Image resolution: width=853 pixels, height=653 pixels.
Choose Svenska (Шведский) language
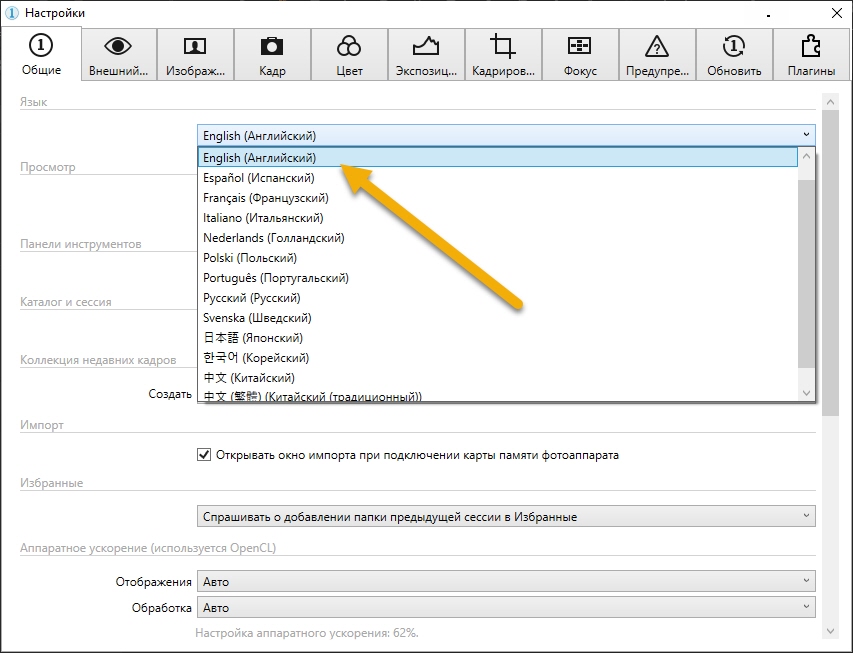point(497,318)
